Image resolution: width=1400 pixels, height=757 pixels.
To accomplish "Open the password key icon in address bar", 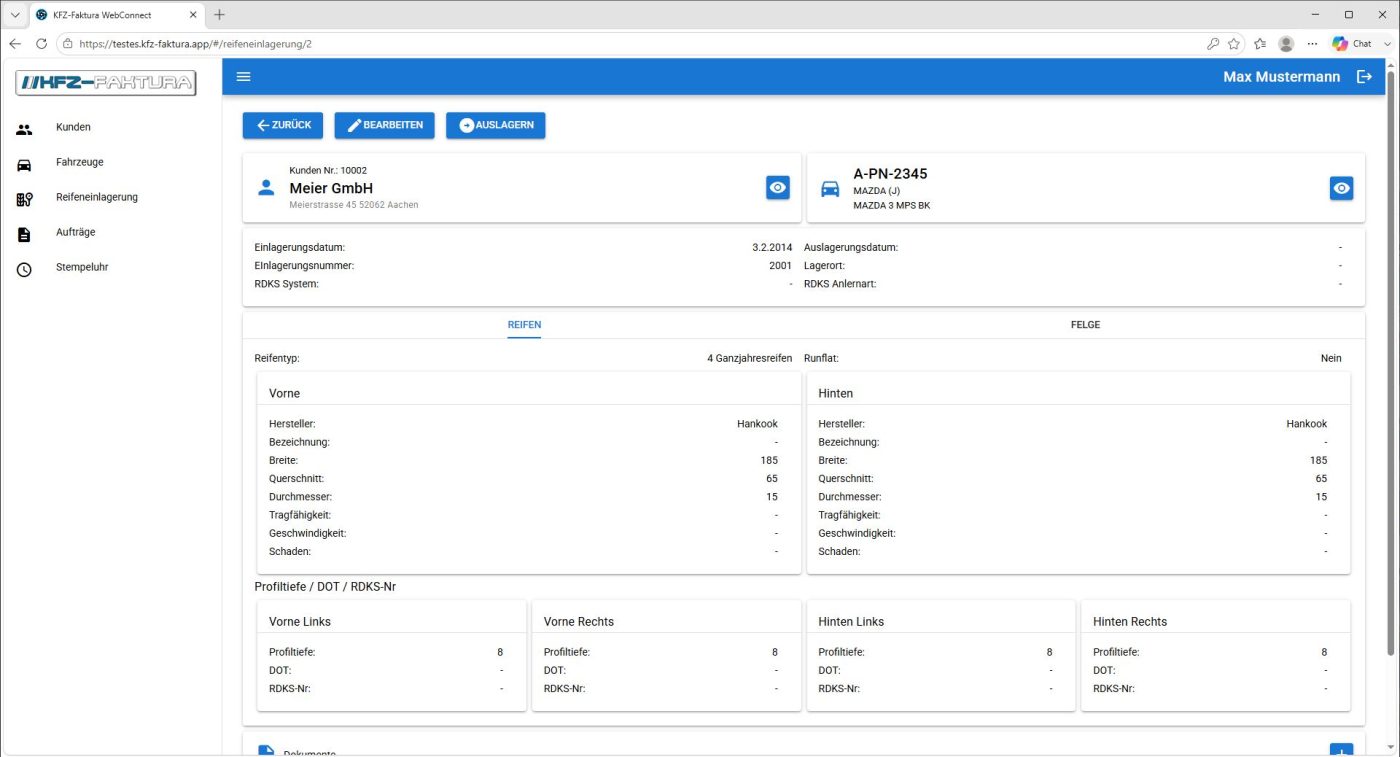I will pyautogui.click(x=1212, y=44).
